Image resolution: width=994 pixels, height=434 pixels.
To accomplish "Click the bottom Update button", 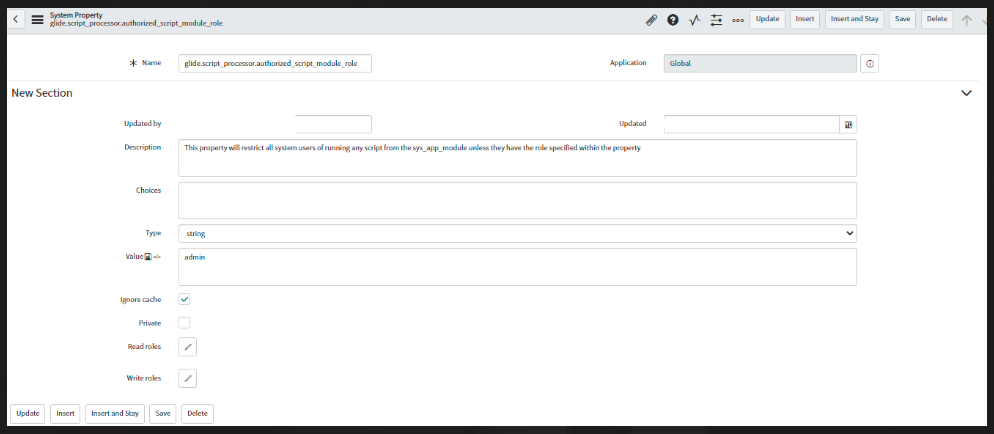I will click(28, 414).
